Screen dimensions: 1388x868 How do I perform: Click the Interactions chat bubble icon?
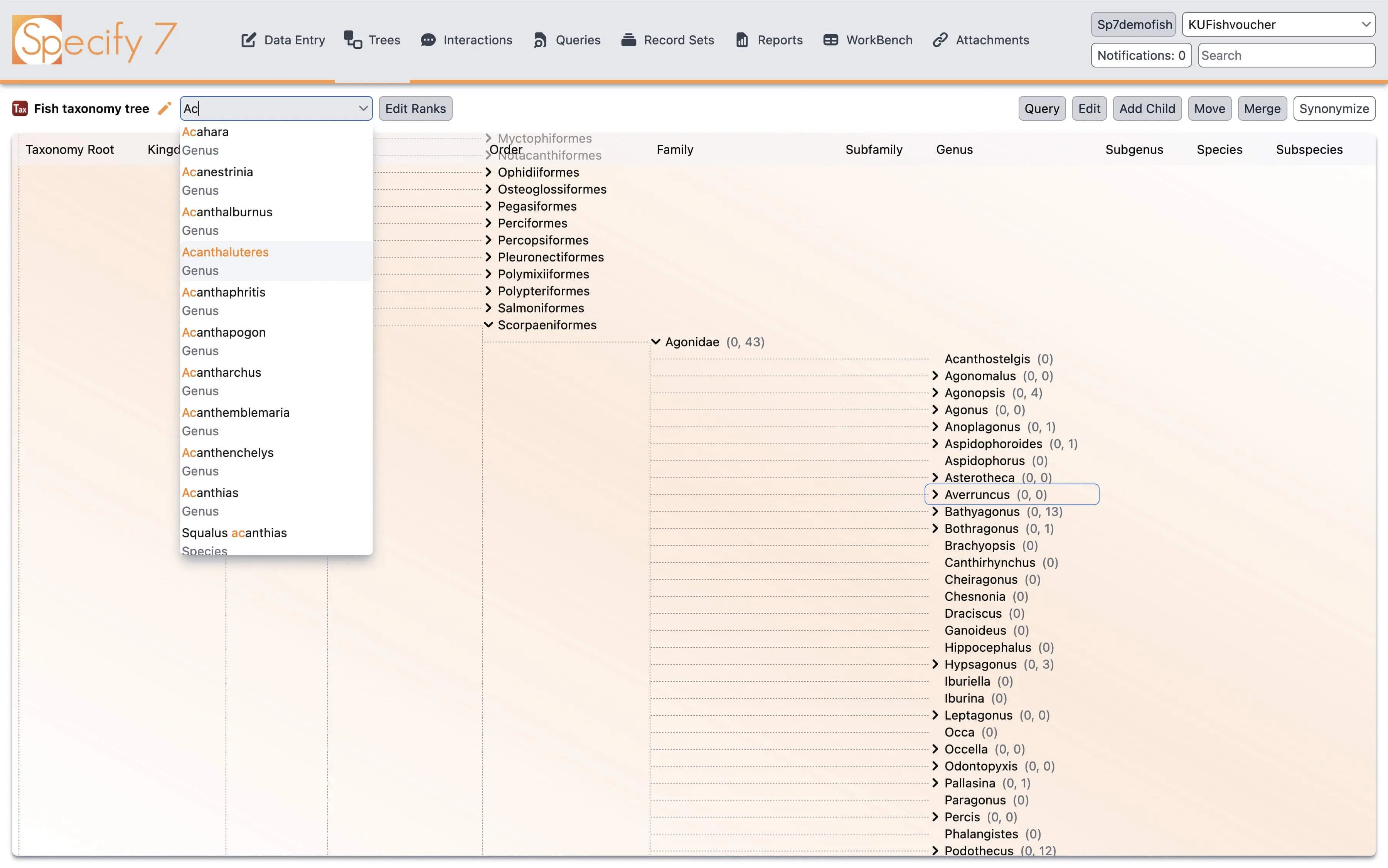[428, 40]
